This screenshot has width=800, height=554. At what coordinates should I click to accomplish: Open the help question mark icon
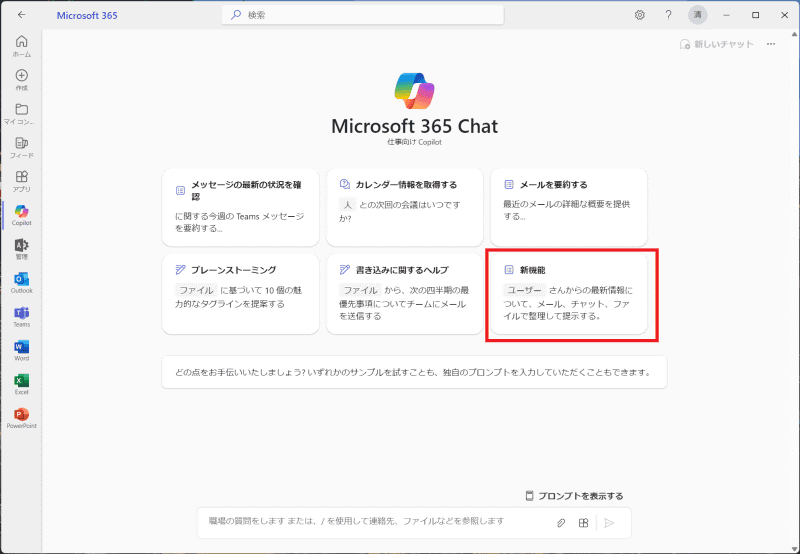point(668,15)
